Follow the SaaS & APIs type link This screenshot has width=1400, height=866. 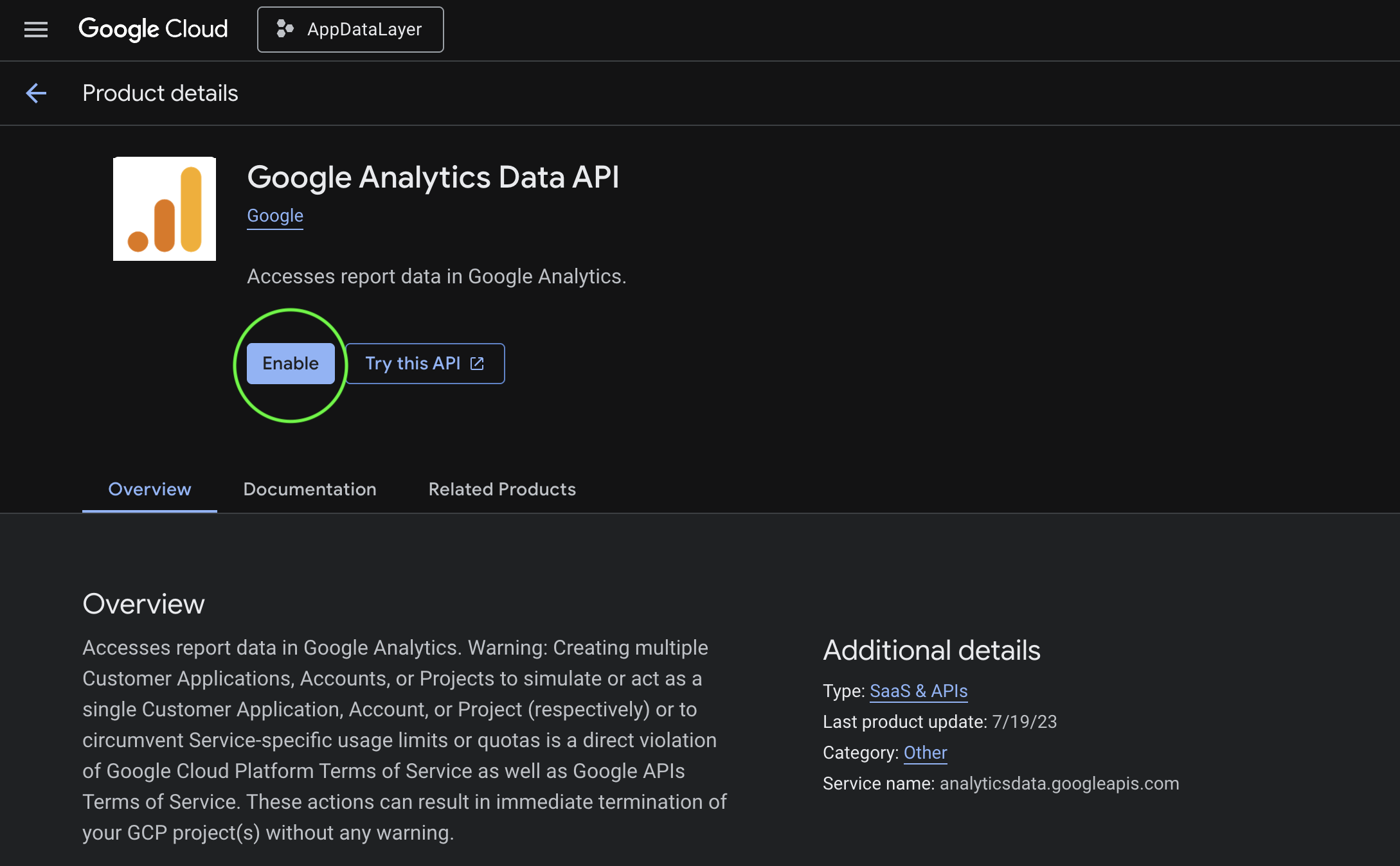tap(919, 691)
